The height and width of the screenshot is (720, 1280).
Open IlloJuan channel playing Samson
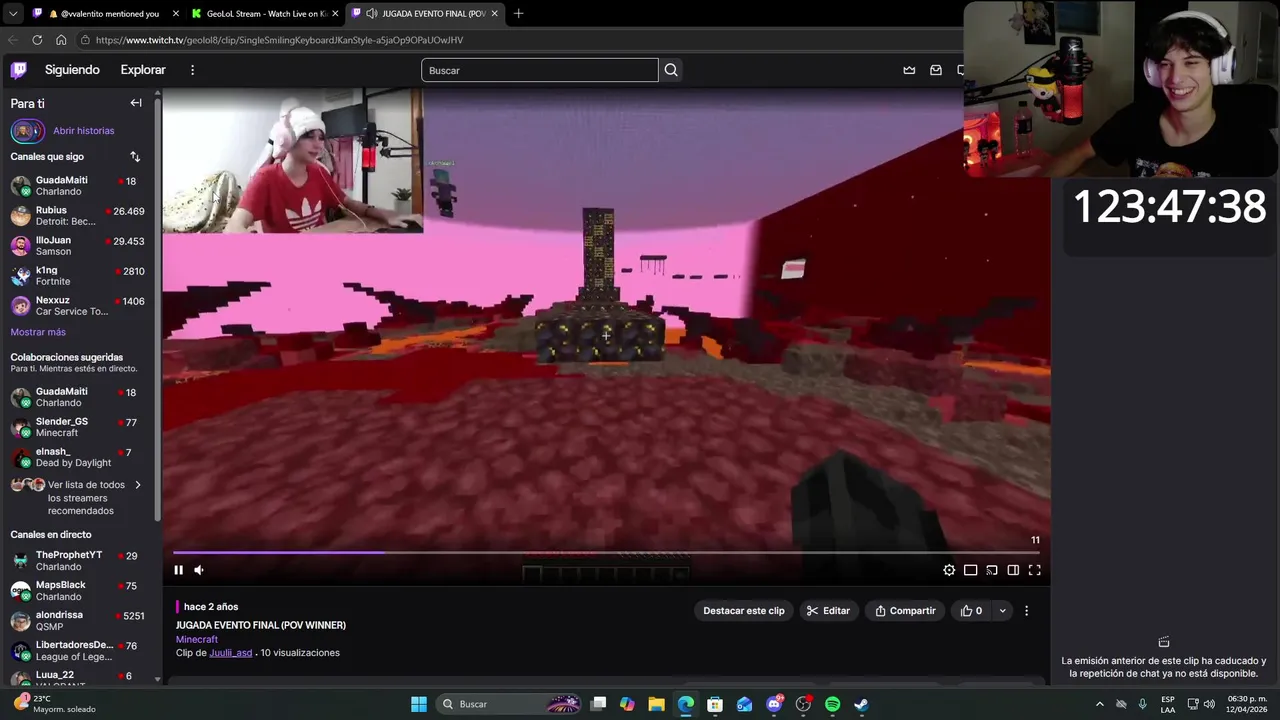point(78,246)
